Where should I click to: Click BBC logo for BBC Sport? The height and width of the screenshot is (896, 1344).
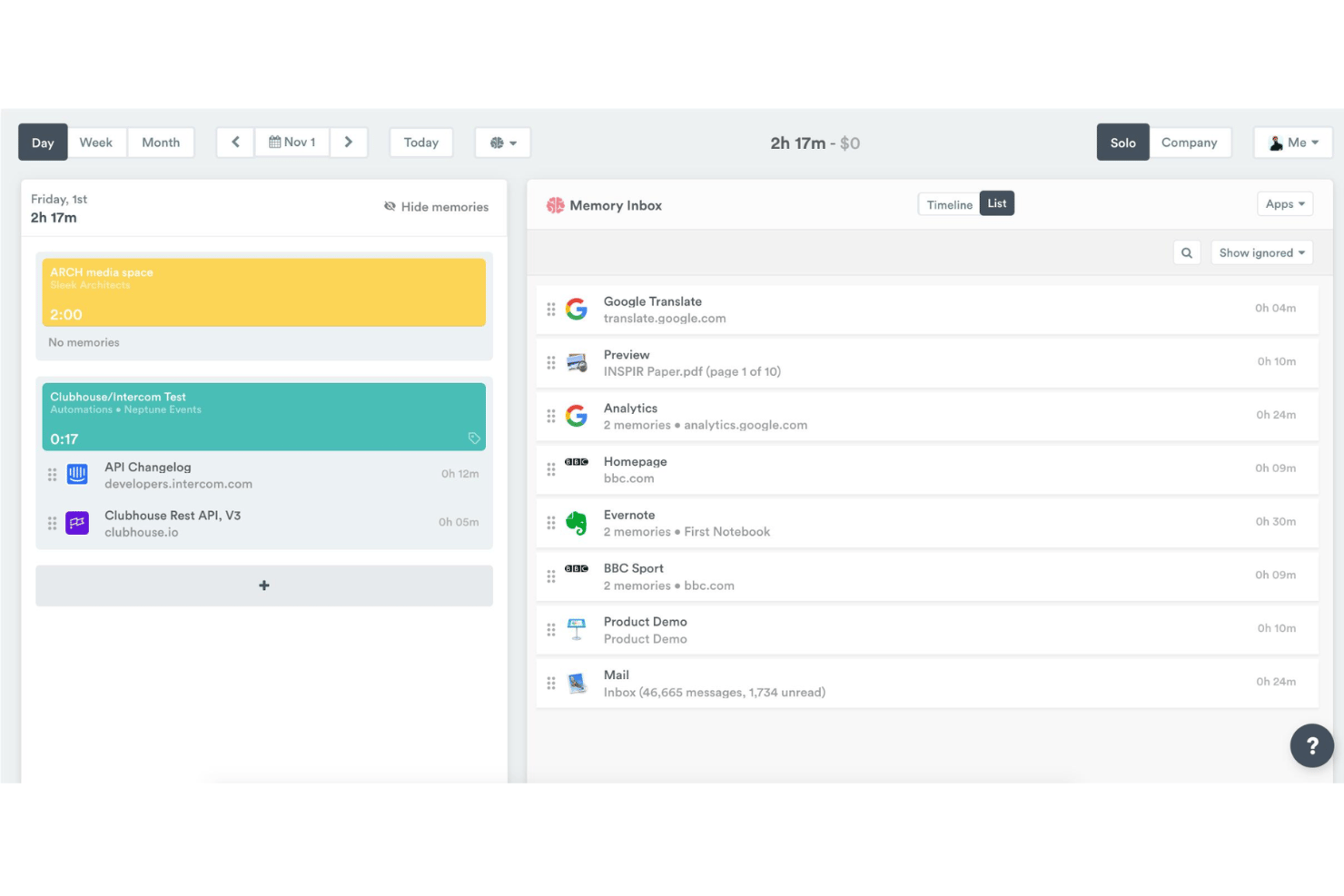pos(577,569)
